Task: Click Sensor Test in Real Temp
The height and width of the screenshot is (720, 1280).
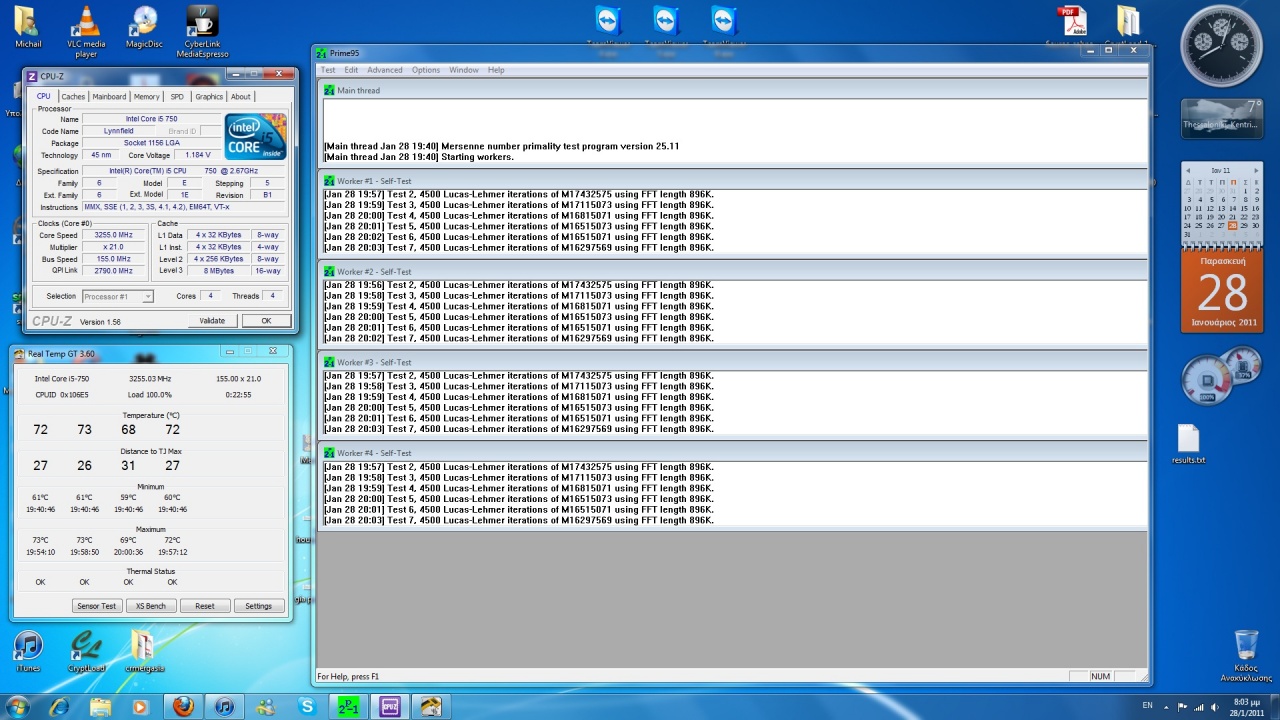Action: (x=97, y=606)
